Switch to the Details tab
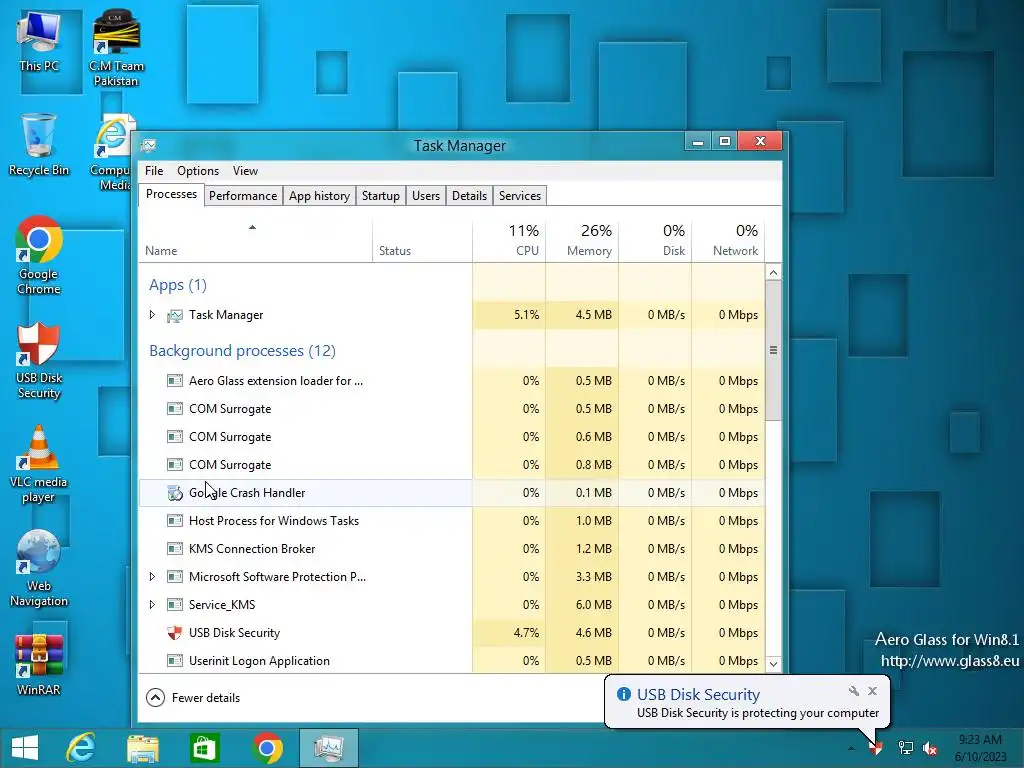 coord(470,196)
